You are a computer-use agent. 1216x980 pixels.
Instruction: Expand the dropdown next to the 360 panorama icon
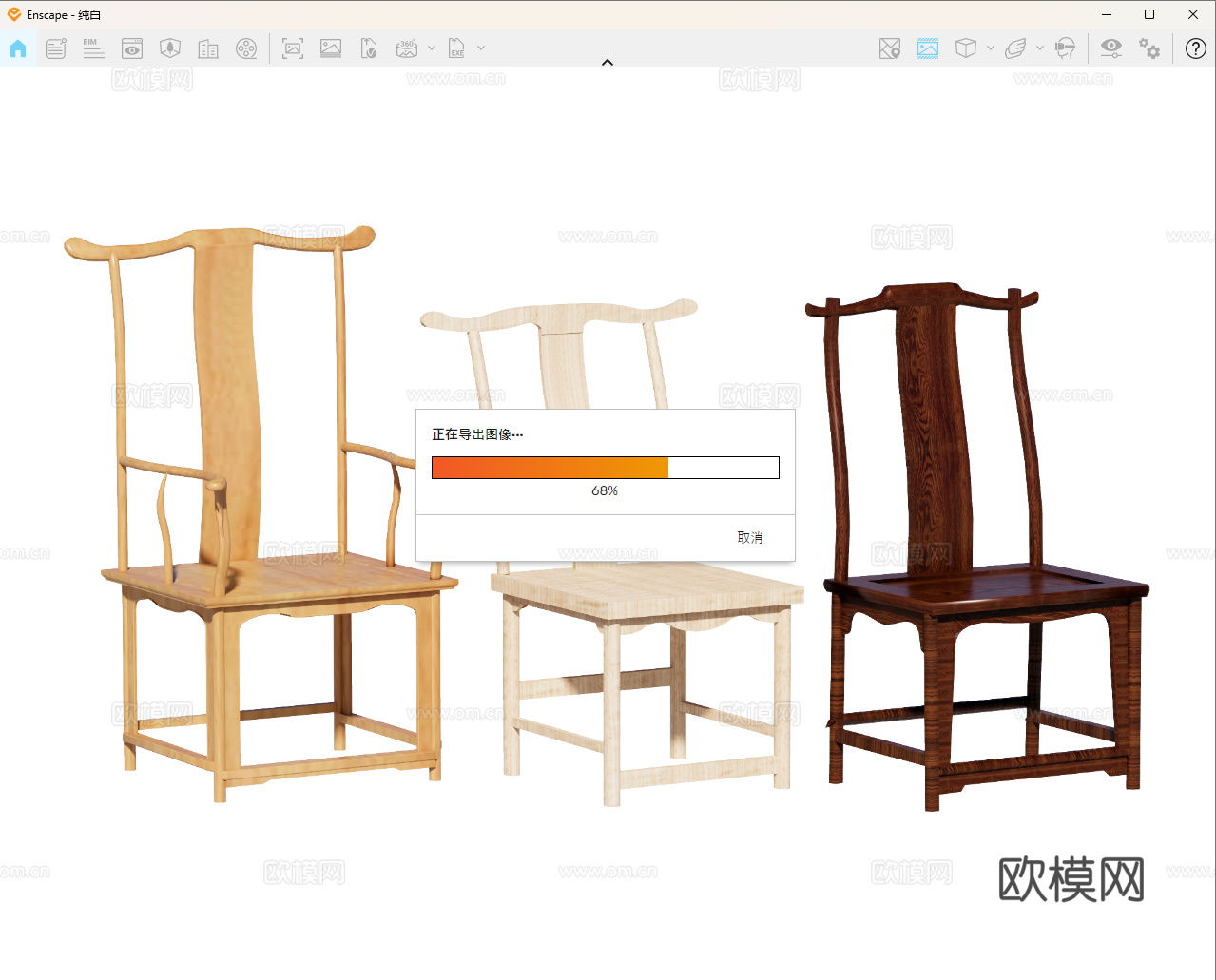(432, 48)
